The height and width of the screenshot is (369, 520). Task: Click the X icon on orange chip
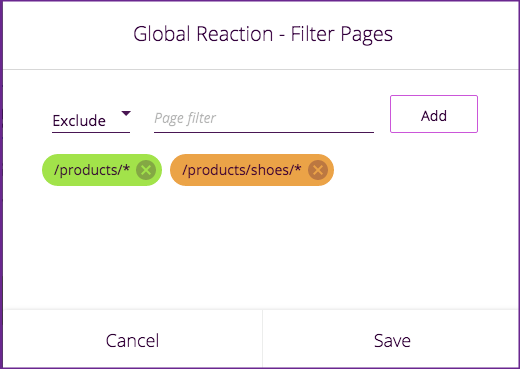point(318,170)
